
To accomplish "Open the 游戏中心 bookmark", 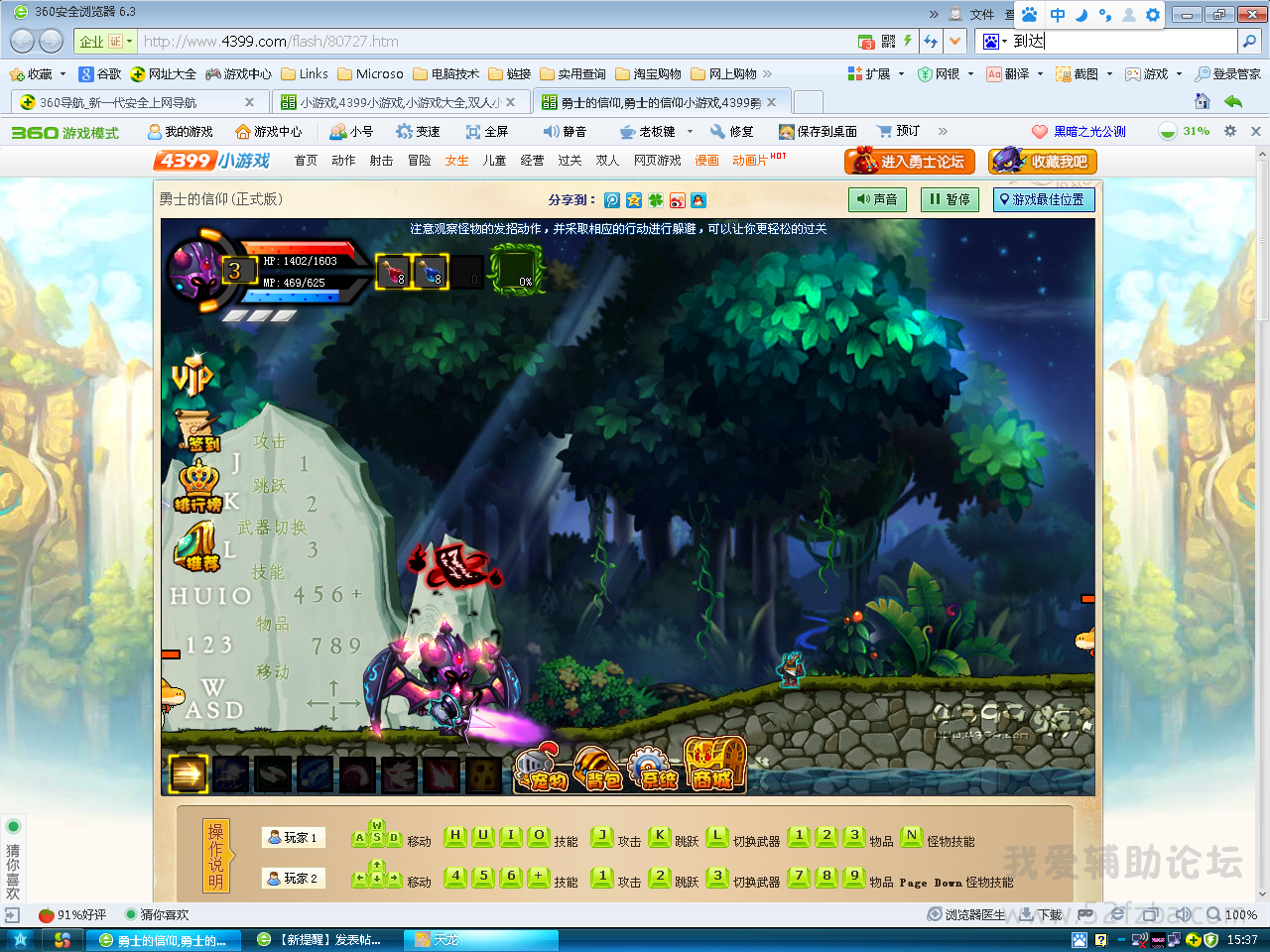I will tap(238, 73).
